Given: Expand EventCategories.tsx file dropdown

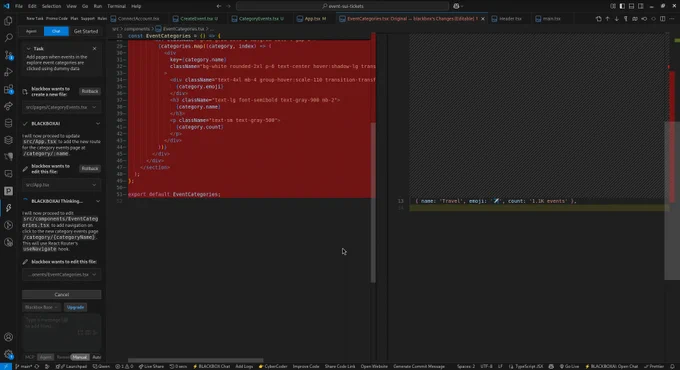Looking at the screenshot, I should [x=61, y=275].
